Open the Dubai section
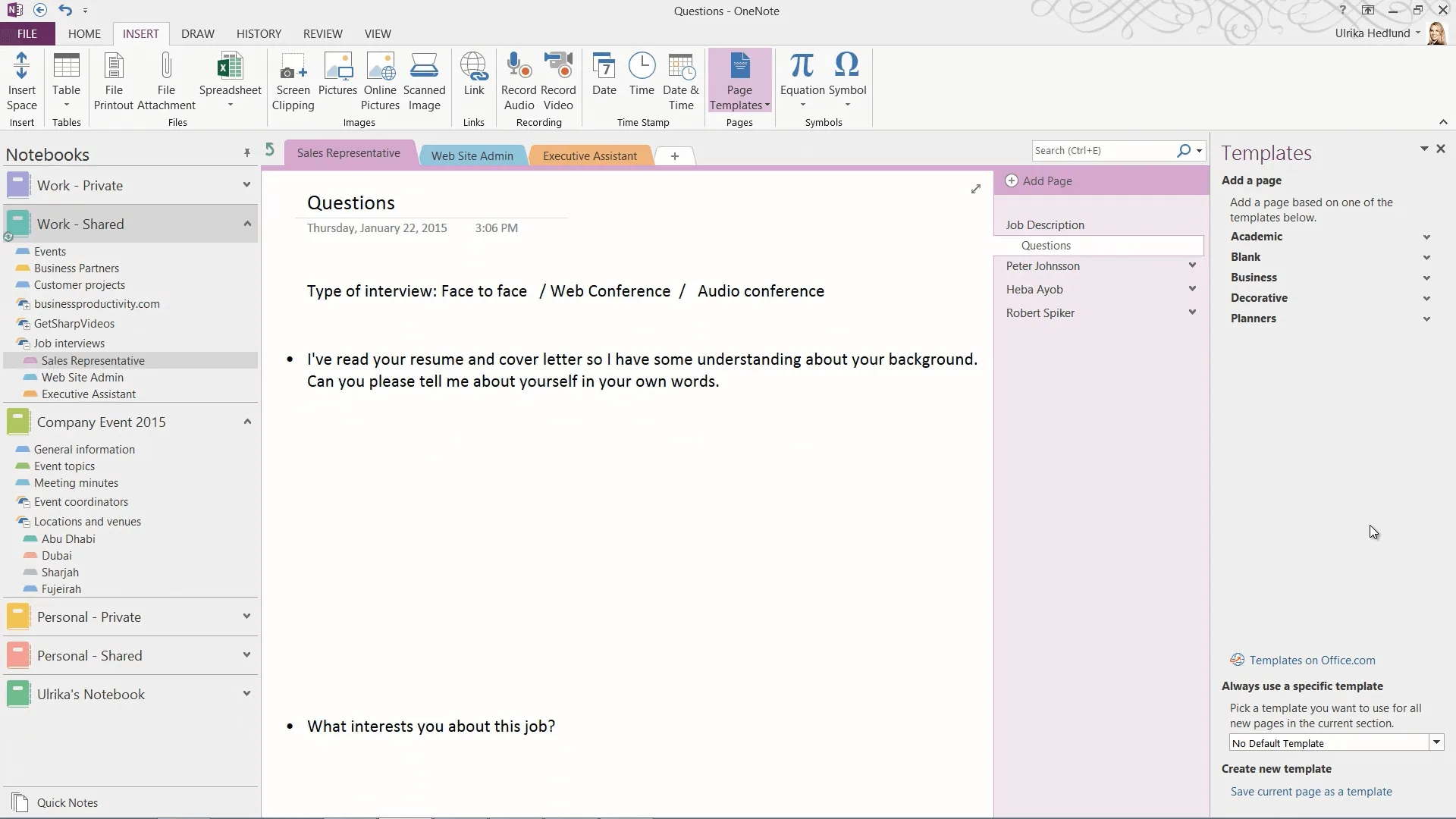 57,555
